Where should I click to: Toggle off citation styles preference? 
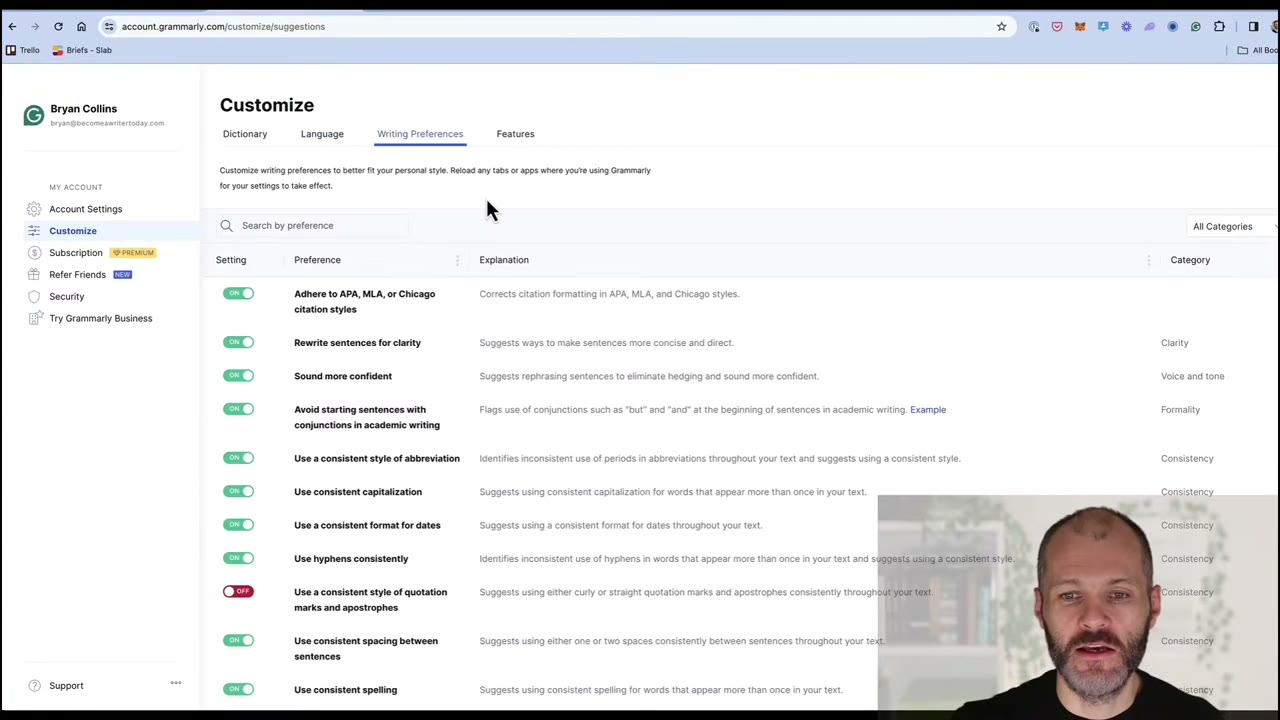238,294
